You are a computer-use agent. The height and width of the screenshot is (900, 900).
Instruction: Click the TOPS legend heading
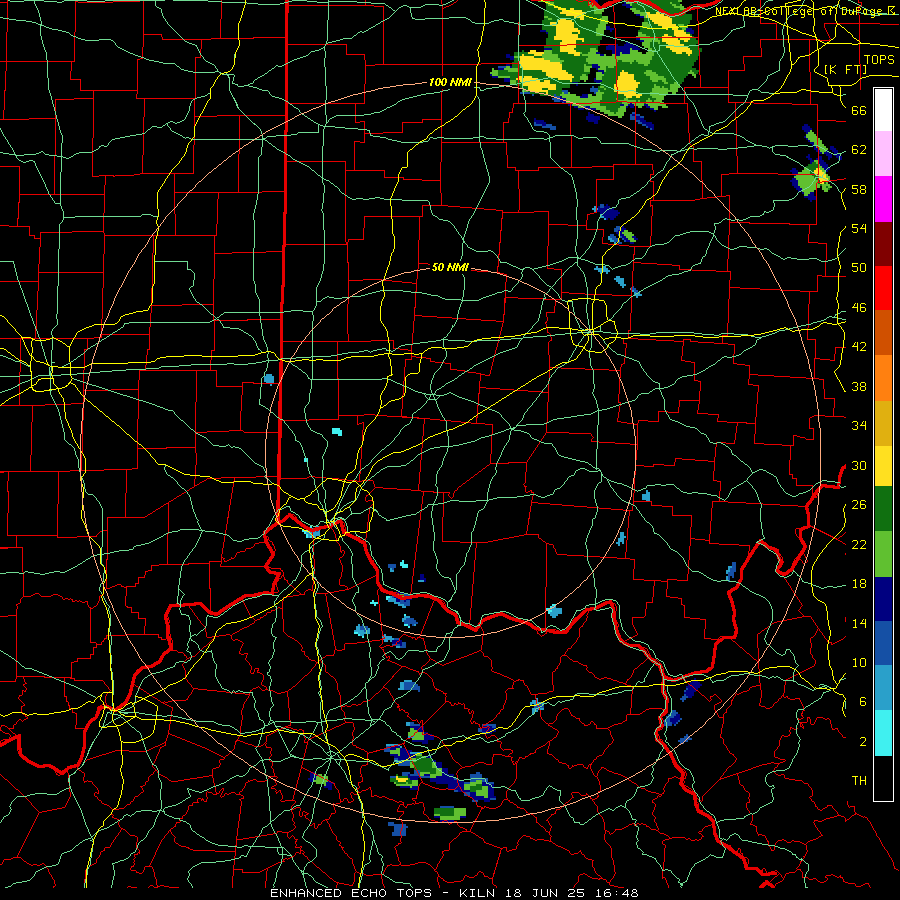tap(878, 59)
